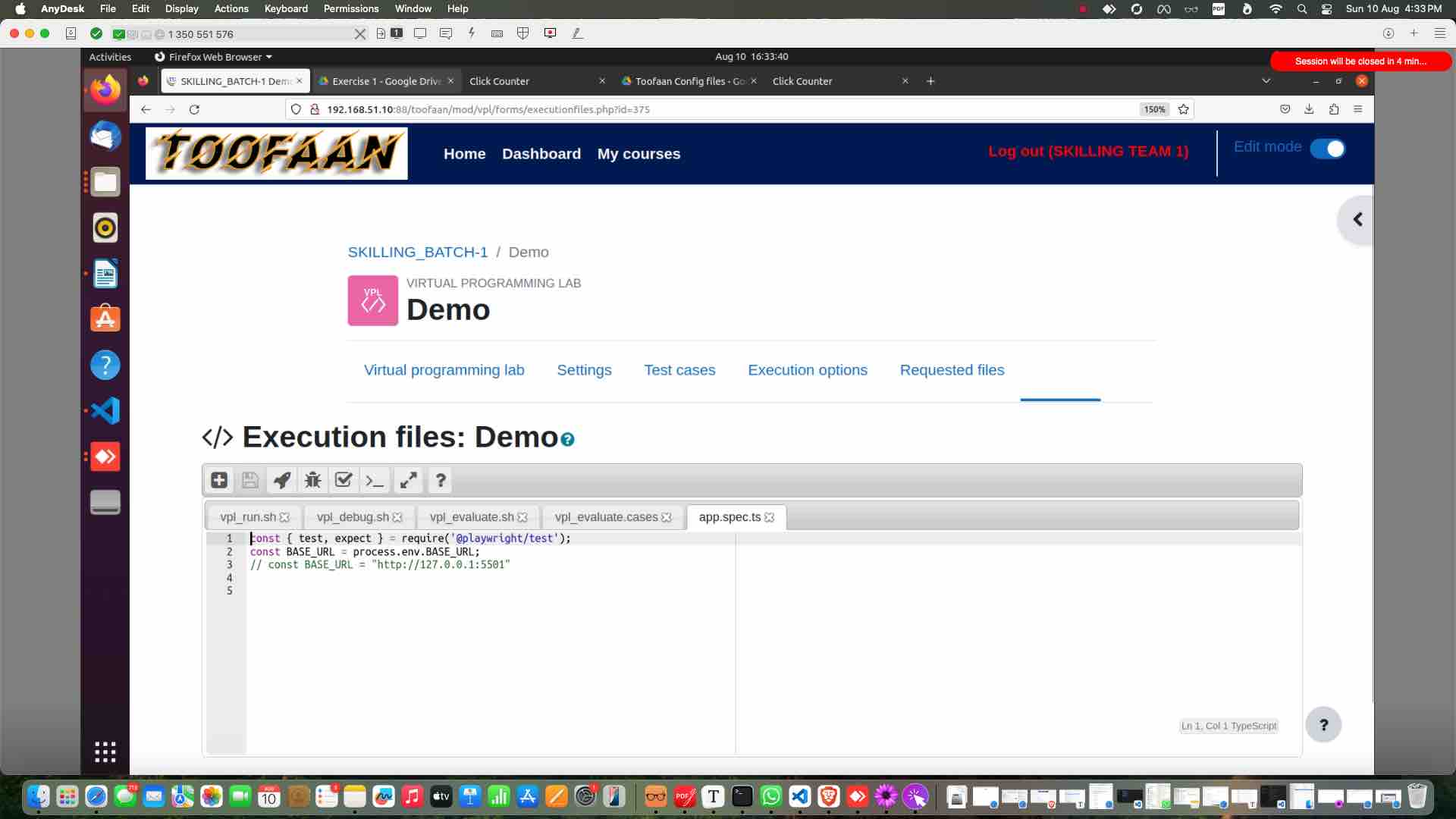Click the new file plus icon
The height and width of the screenshot is (819, 1456).
tap(219, 480)
